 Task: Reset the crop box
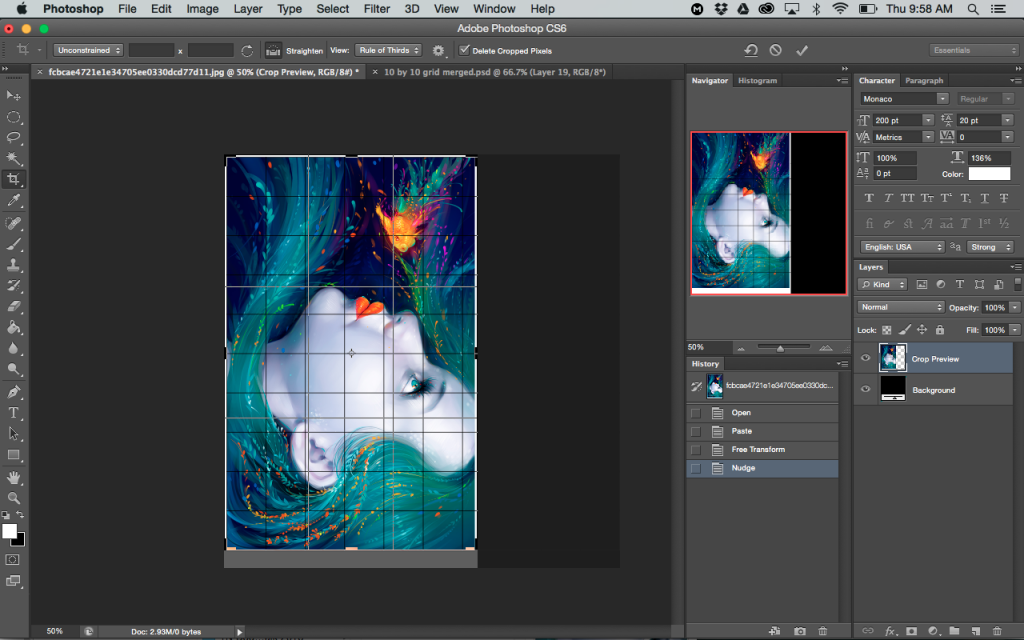pyautogui.click(x=750, y=50)
